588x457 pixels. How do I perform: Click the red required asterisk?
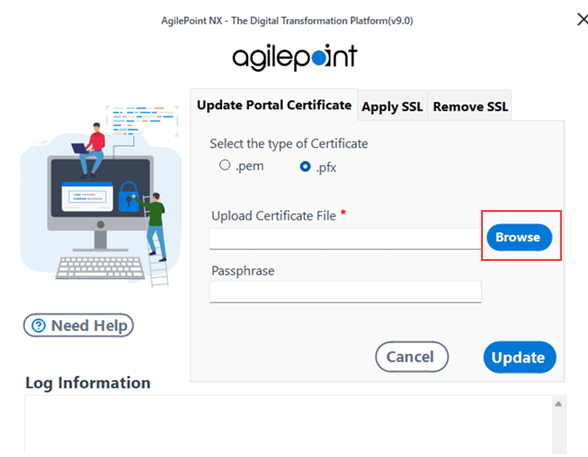click(343, 213)
